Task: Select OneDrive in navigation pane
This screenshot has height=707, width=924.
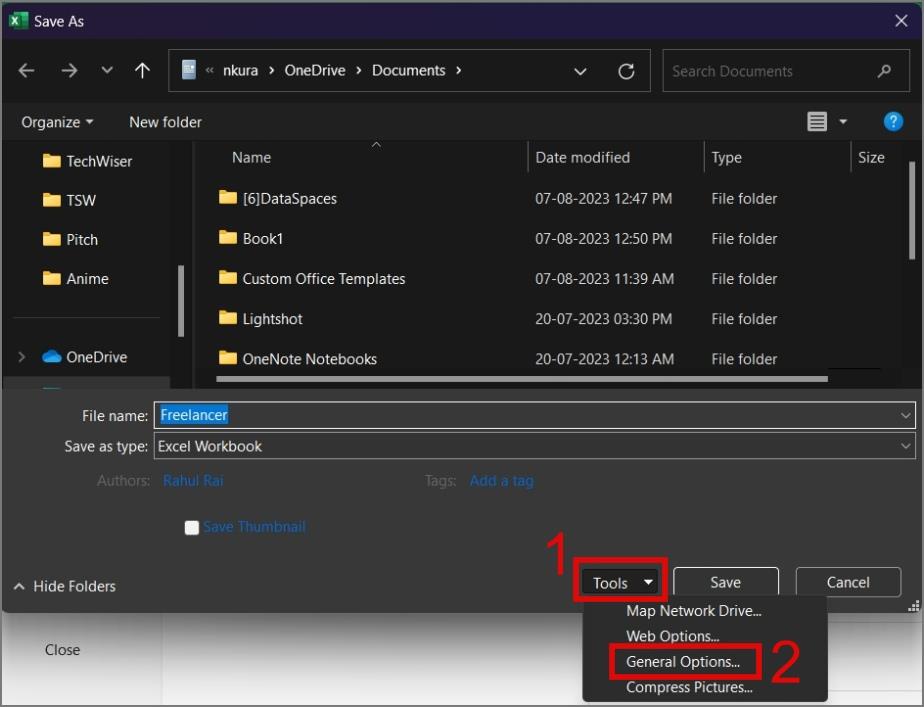Action: 84,357
